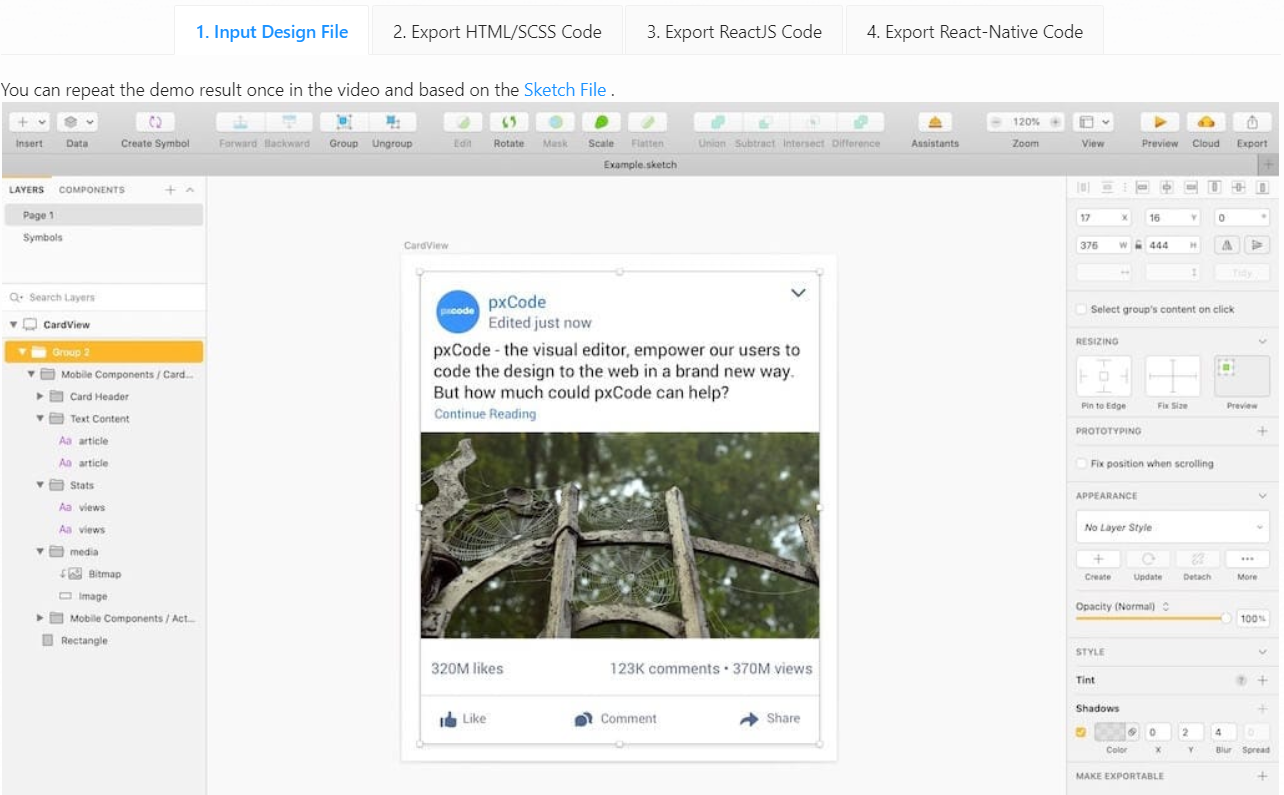Align layers to the right edge
Image resolution: width=1284 pixels, height=795 pixels.
1191,187
